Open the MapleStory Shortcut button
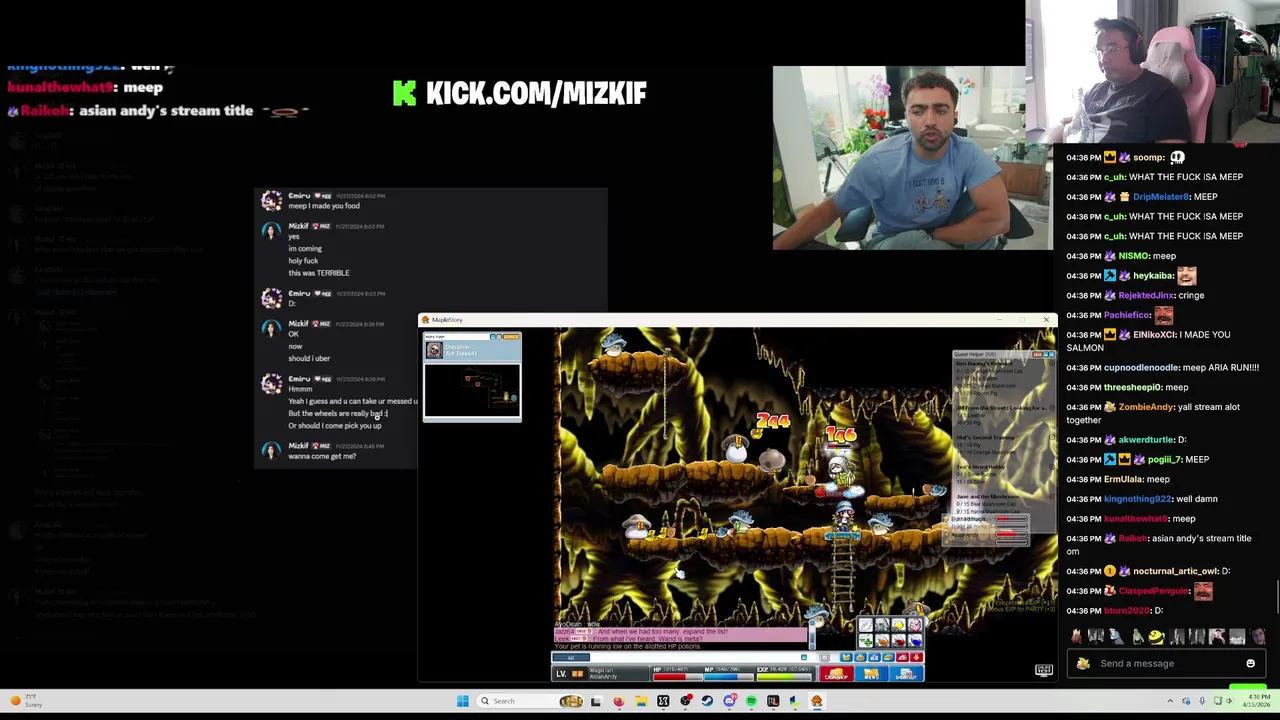The height and width of the screenshot is (720, 1280). (x=906, y=673)
